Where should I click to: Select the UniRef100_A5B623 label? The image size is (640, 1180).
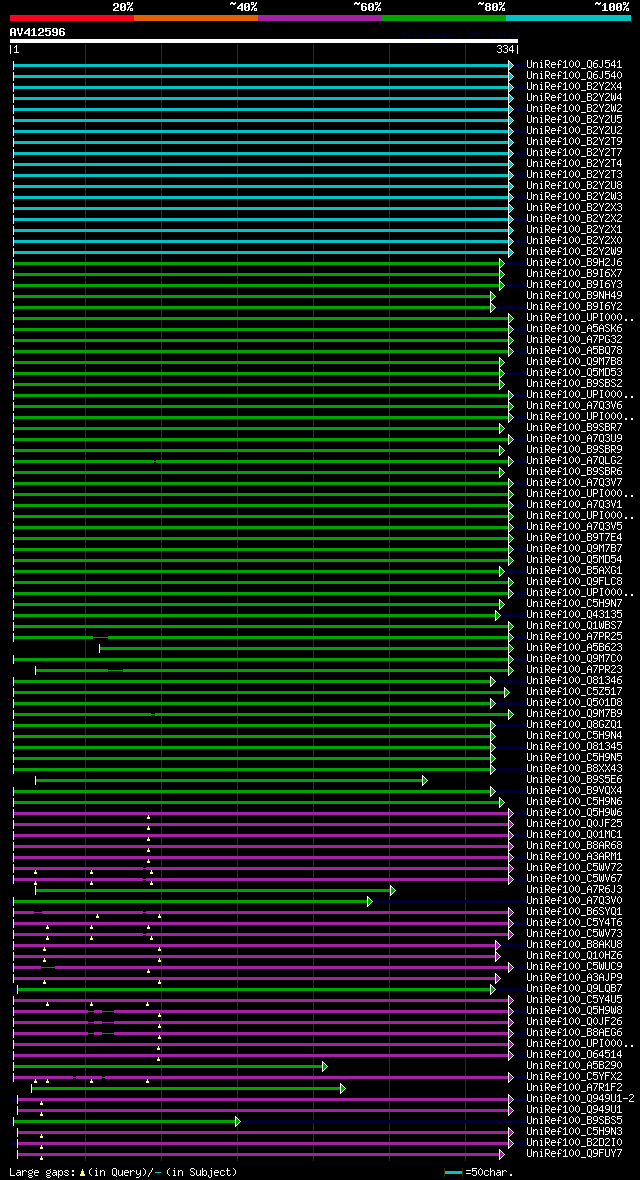click(x=574, y=647)
